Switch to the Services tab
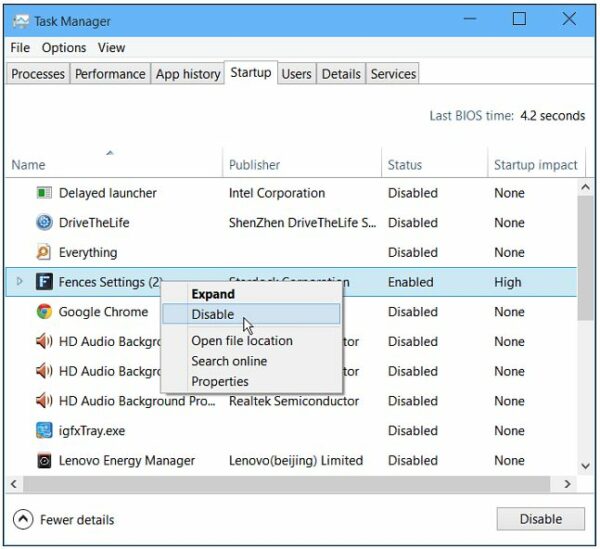 coord(393,74)
